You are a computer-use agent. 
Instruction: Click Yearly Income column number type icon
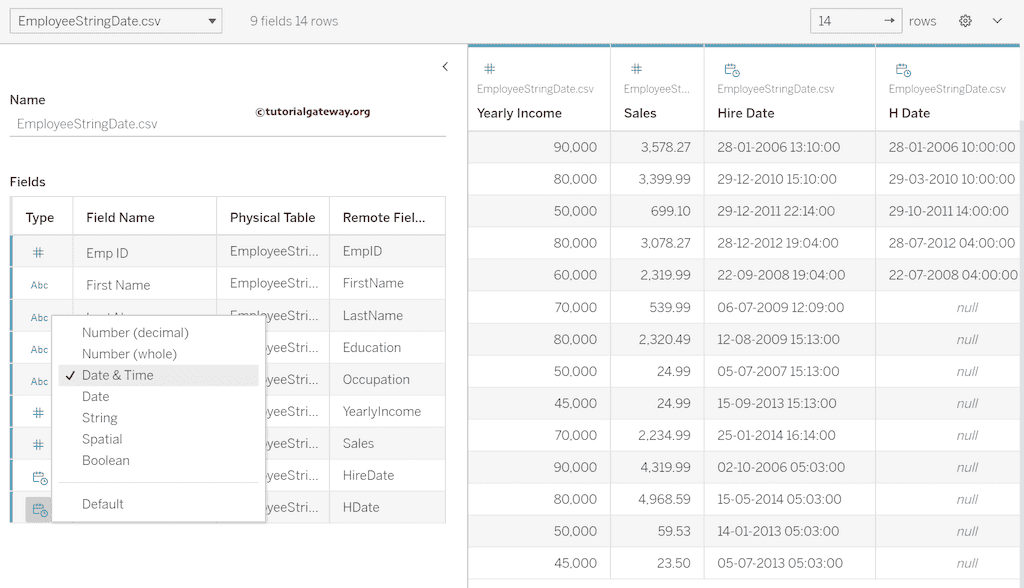click(489, 69)
